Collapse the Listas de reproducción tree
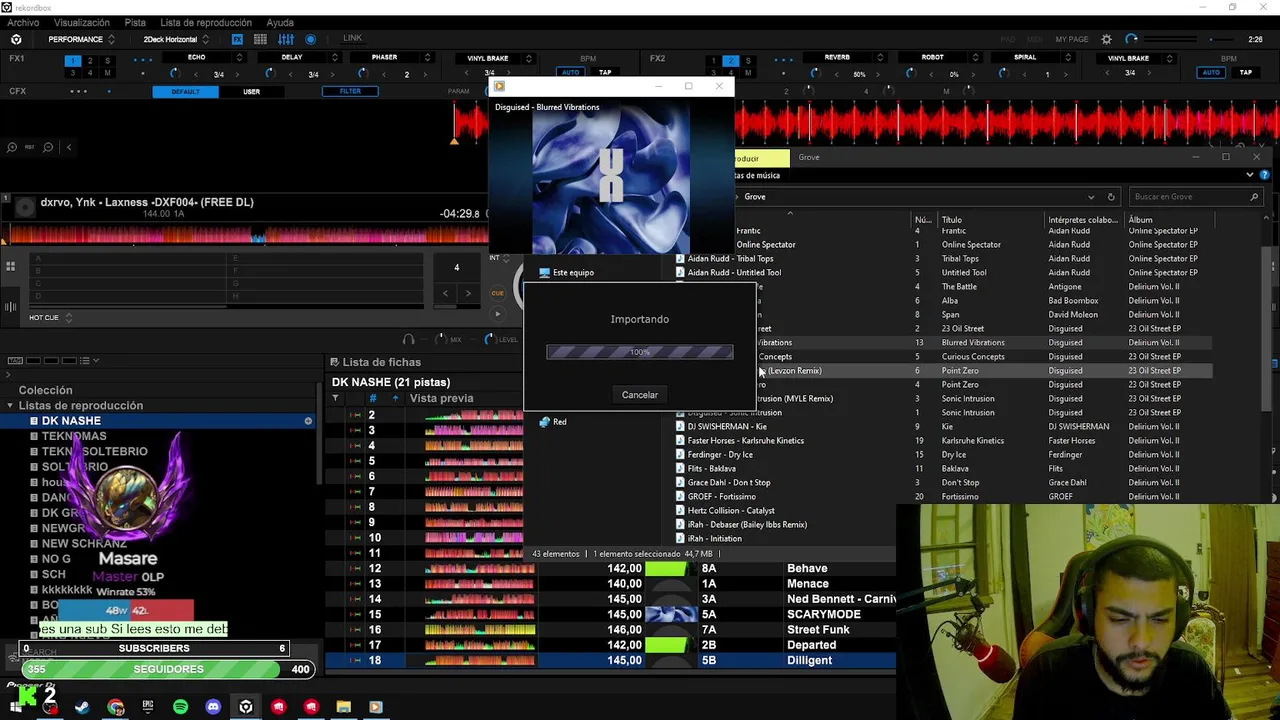 click(x=10, y=406)
